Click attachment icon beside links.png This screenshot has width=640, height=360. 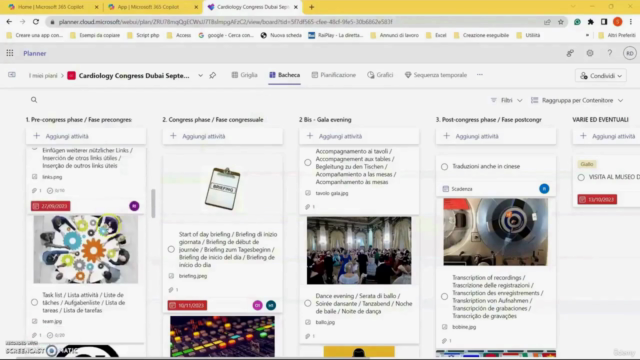click(x=35, y=177)
